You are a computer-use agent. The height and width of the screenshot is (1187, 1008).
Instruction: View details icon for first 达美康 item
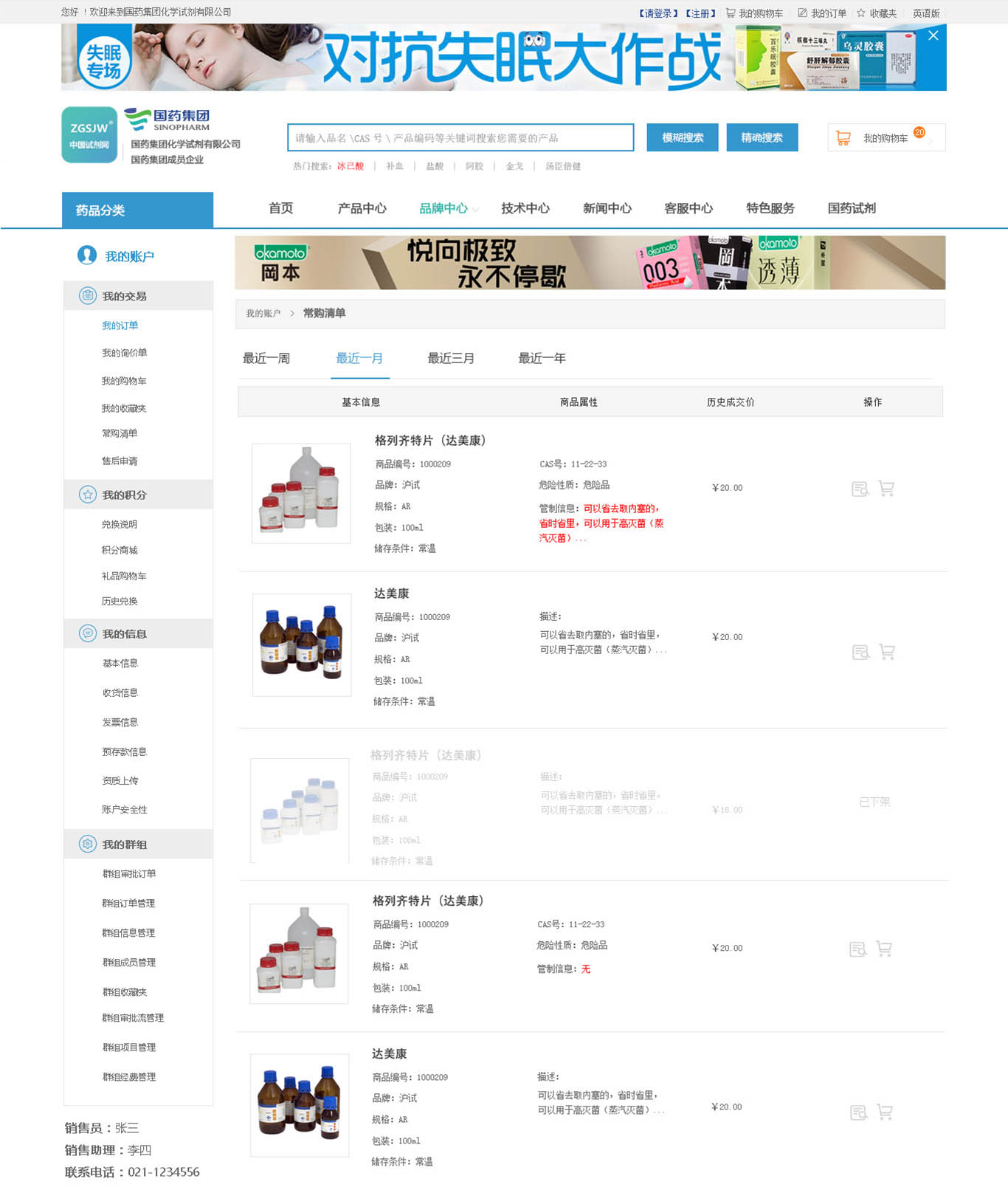(861, 652)
